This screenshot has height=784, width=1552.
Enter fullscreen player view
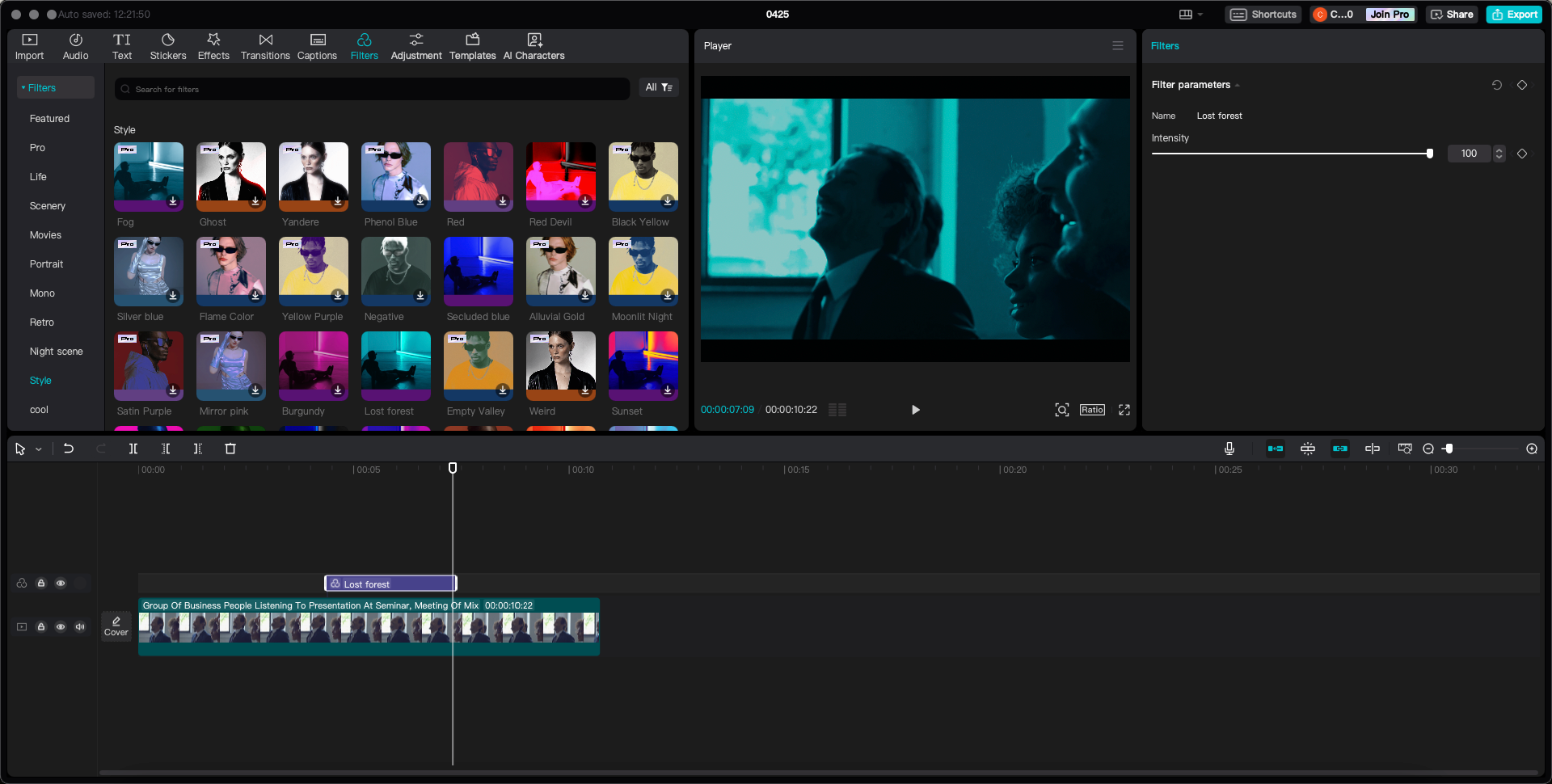point(1124,410)
